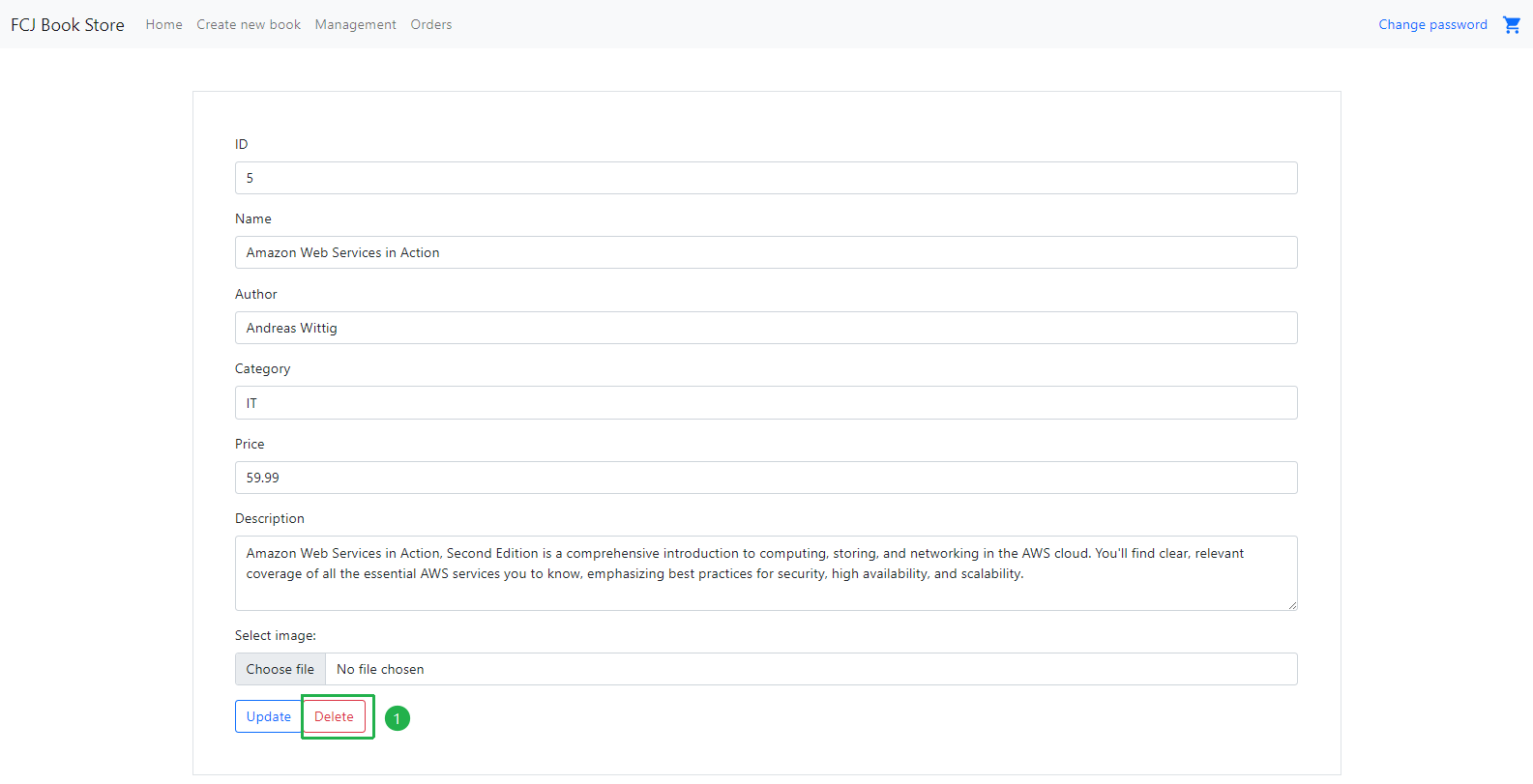1533x784 pixels.
Task: Click the ID label
Action: (x=241, y=144)
